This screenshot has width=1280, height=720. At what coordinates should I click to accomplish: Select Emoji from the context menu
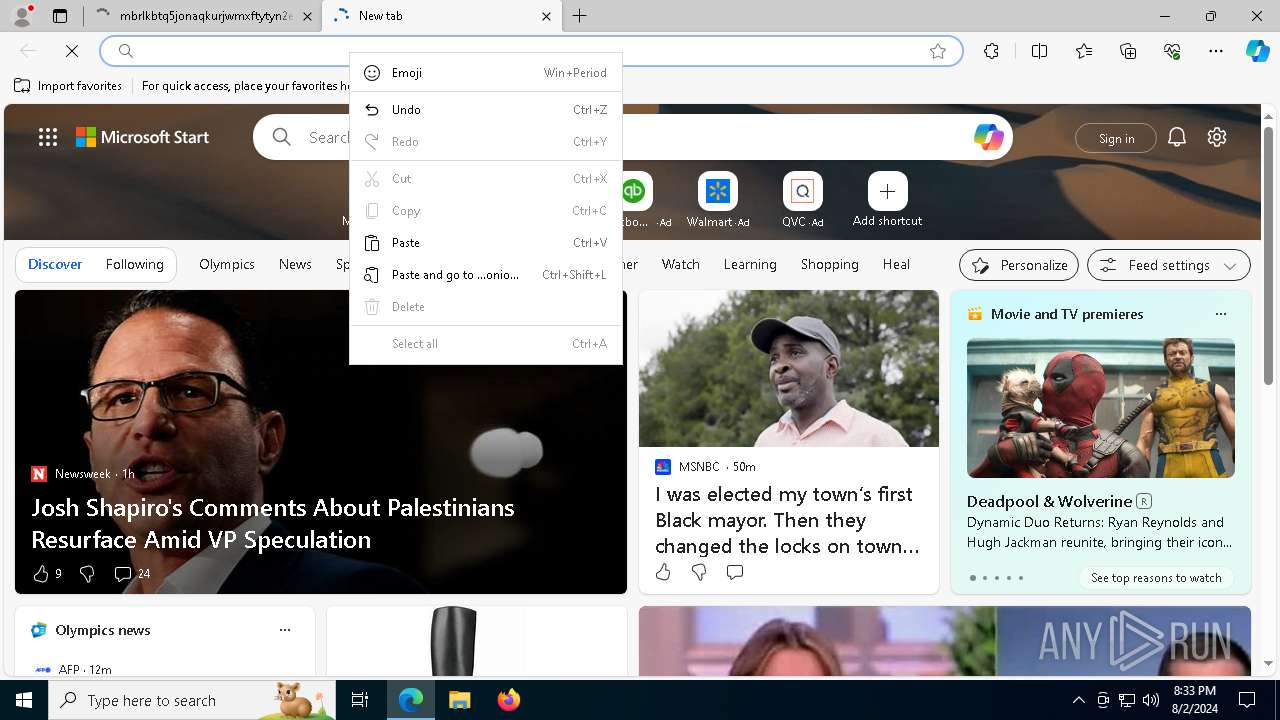(x=486, y=73)
